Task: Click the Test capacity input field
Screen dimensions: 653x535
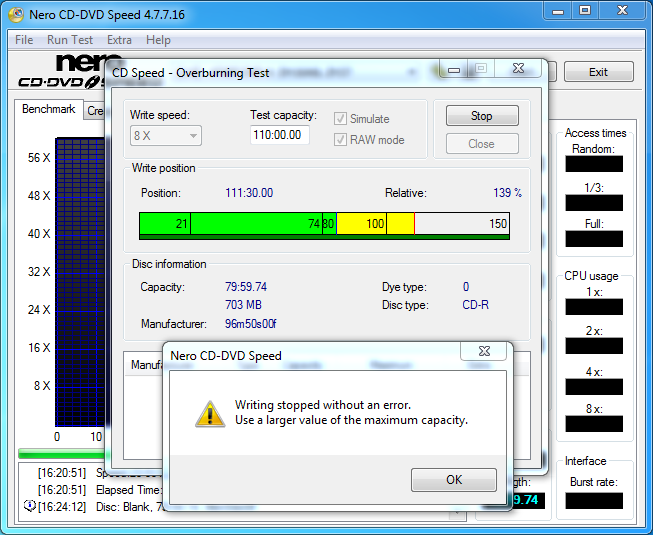Action: click(x=279, y=135)
